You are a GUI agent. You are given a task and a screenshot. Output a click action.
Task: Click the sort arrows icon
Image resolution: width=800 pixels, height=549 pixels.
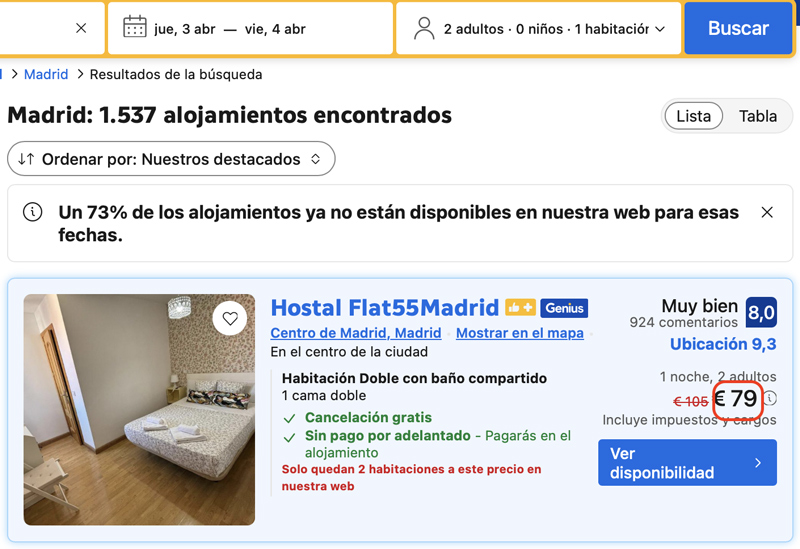click(26, 159)
